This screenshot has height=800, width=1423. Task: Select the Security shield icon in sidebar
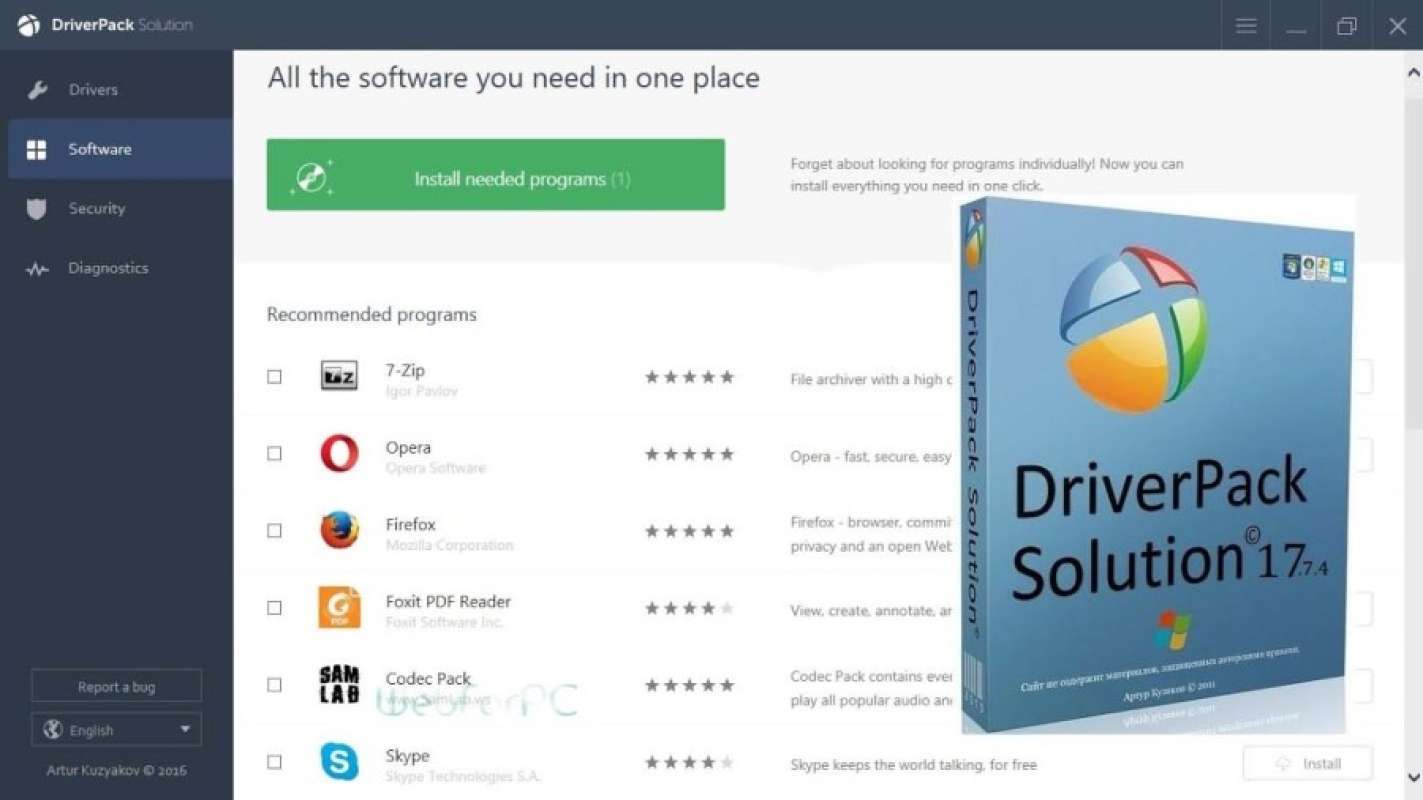(37, 208)
